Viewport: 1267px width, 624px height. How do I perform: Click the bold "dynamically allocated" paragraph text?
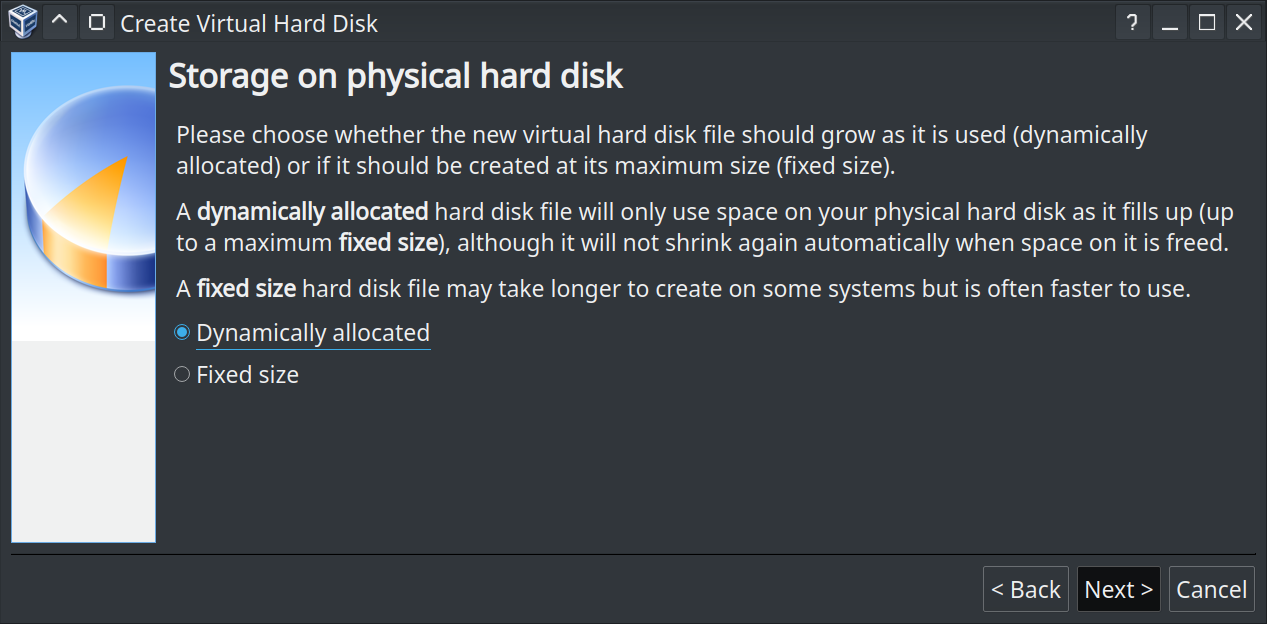tap(313, 212)
